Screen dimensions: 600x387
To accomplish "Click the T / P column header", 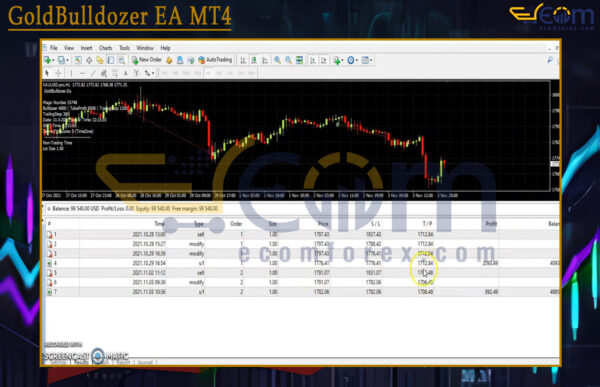I will pos(427,224).
